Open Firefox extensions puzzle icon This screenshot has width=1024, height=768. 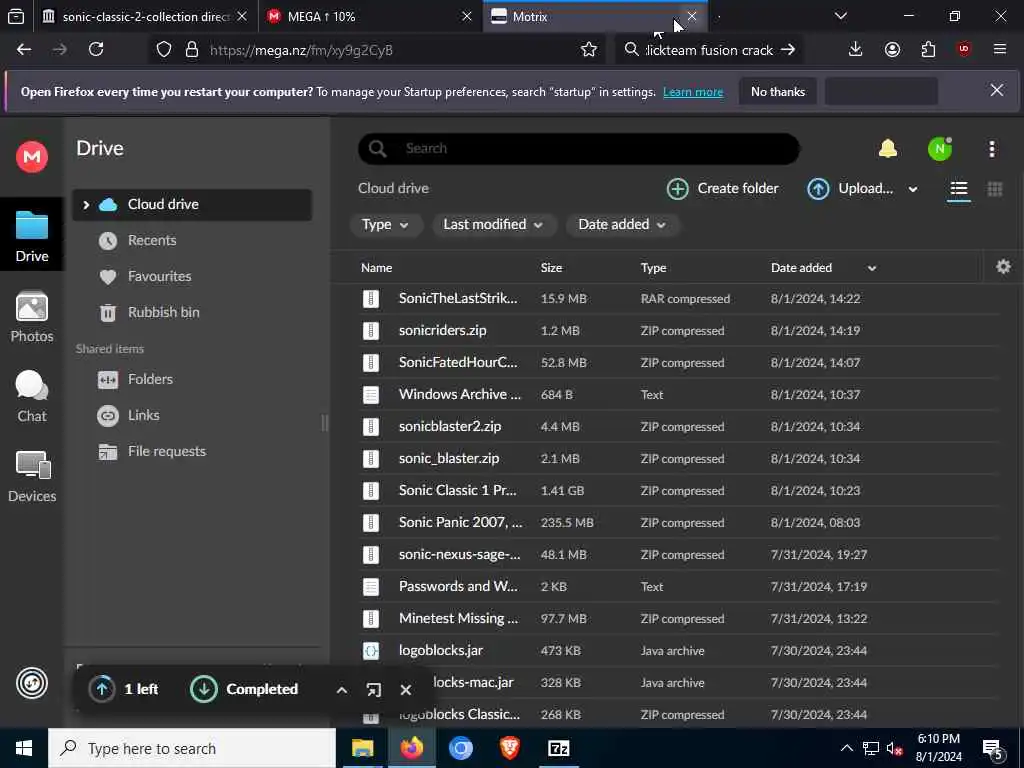coord(928,50)
